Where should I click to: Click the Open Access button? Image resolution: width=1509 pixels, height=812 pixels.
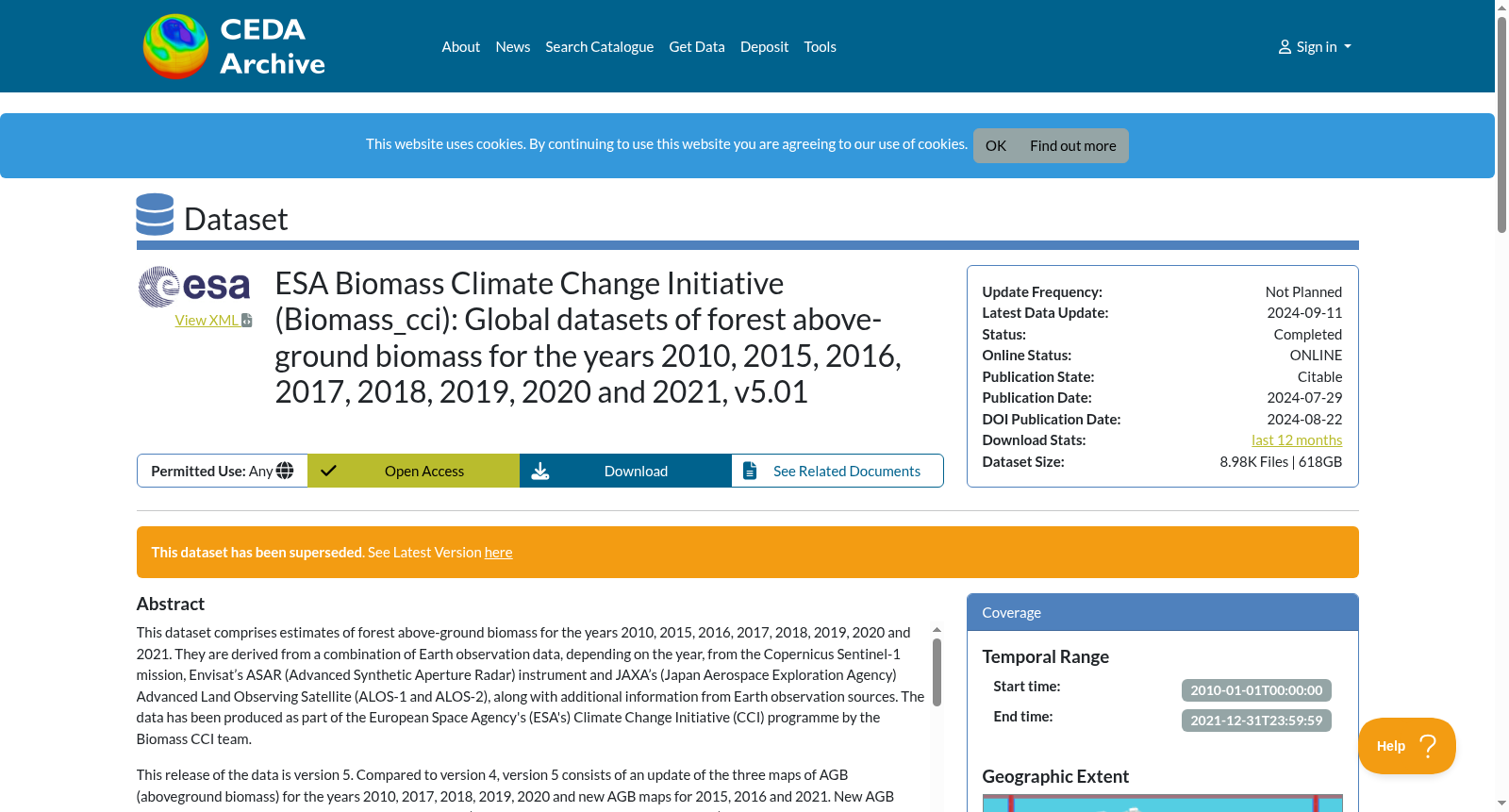(413, 471)
